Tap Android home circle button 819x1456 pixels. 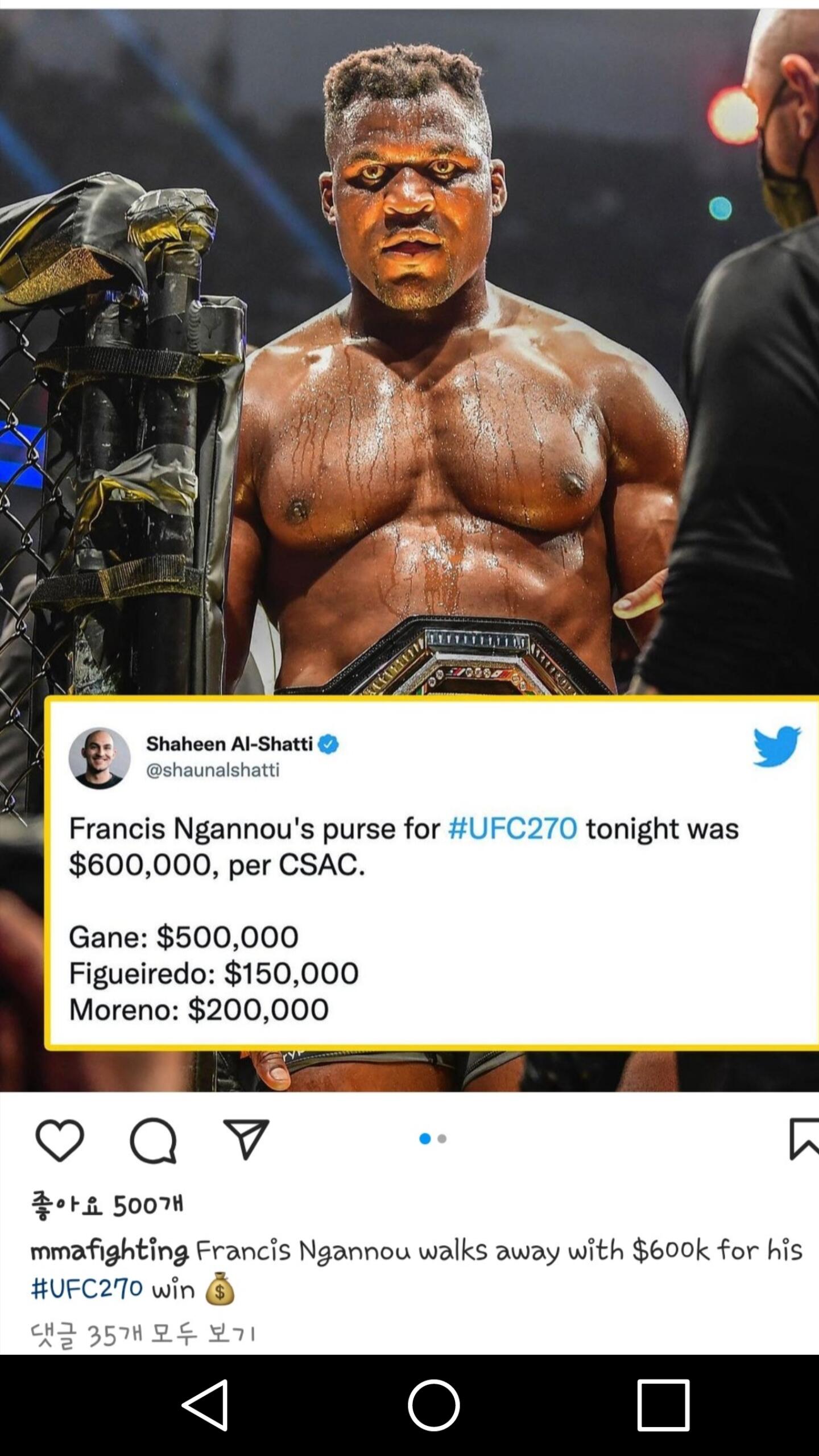433,1405
